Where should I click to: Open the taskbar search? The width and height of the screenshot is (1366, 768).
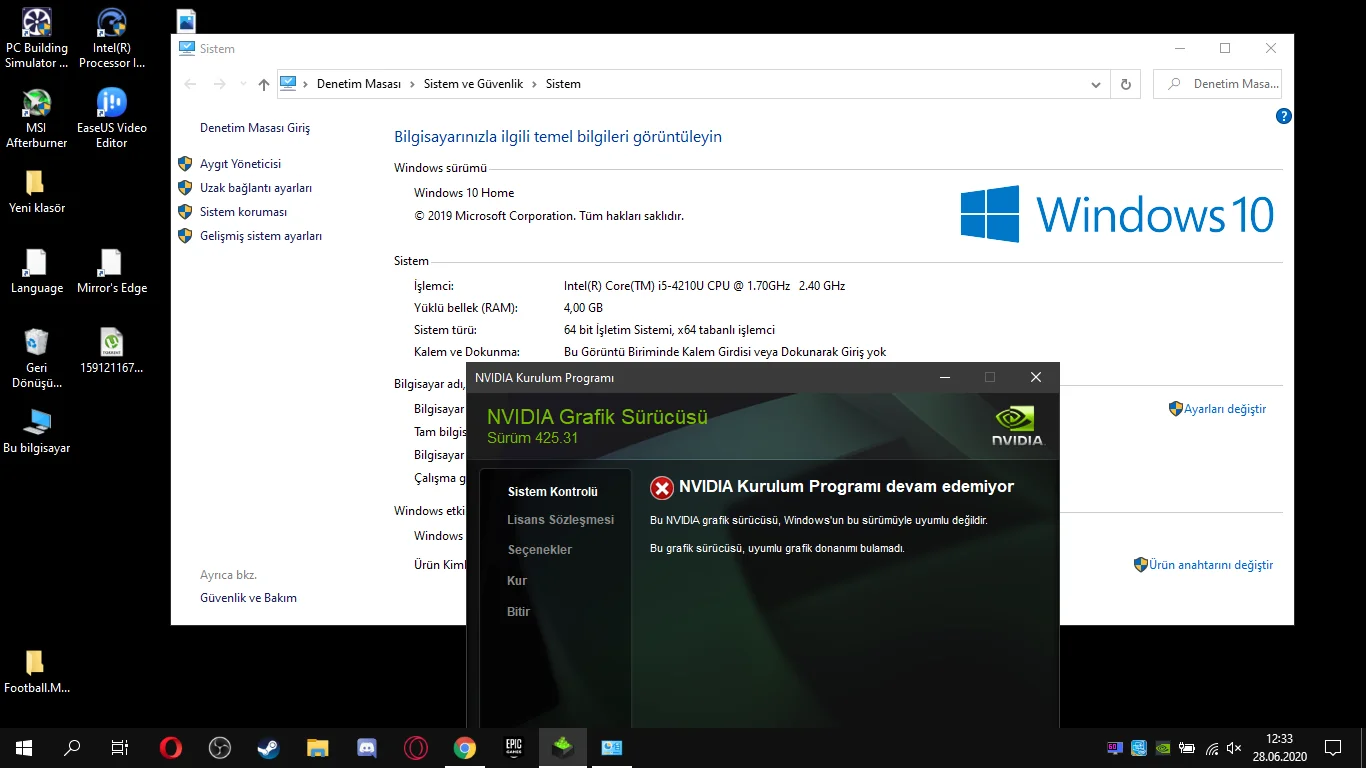pos(72,747)
